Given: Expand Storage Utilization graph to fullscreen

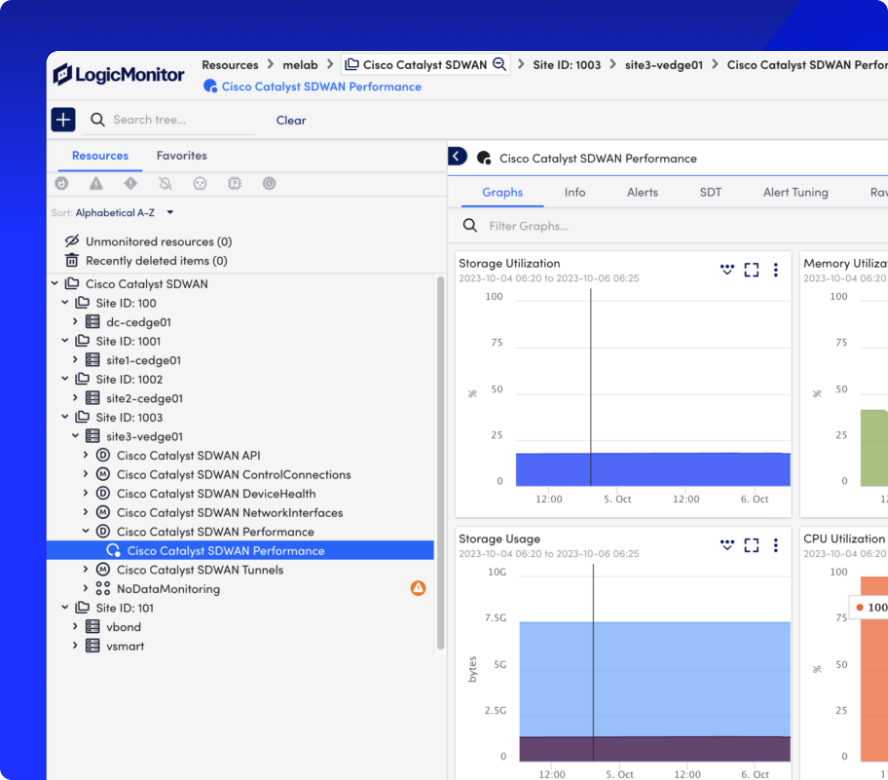Looking at the screenshot, I should (x=752, y=270).
